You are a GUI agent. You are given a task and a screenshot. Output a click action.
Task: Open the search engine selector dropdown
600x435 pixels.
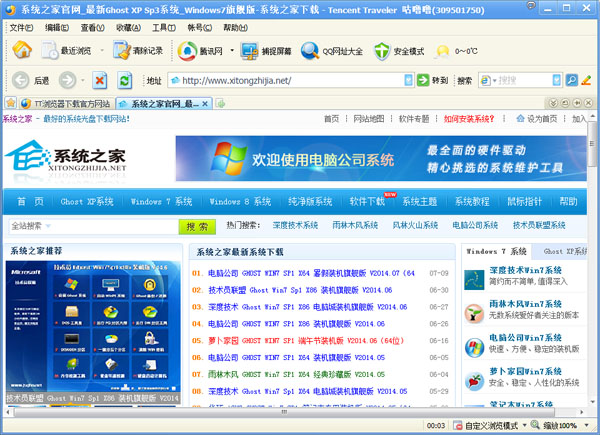click(494, 80)
